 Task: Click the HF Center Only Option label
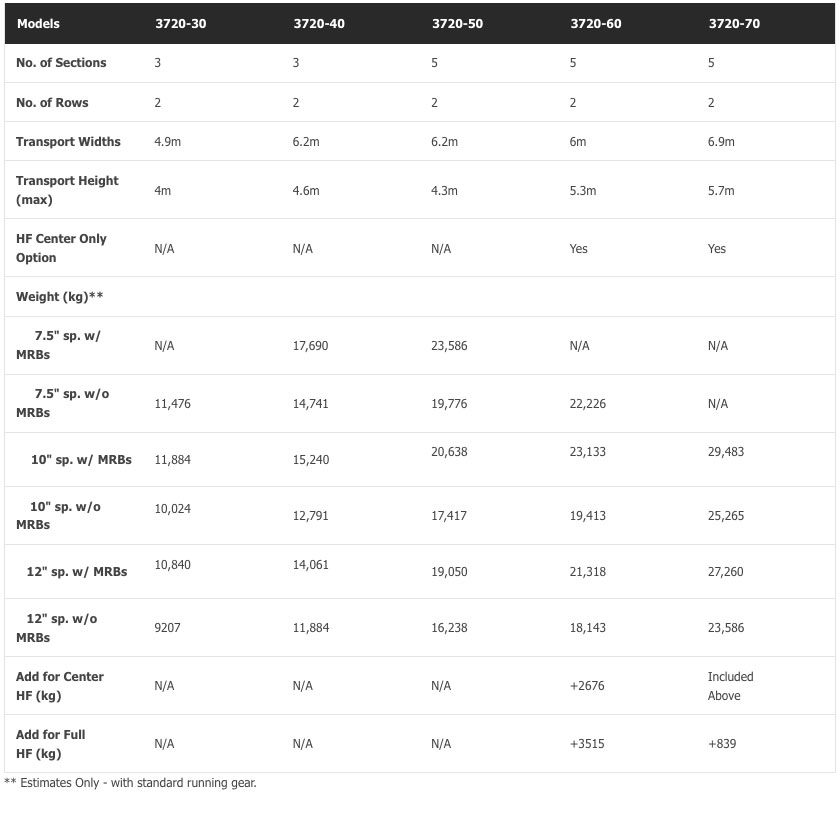tap(61, 248)
